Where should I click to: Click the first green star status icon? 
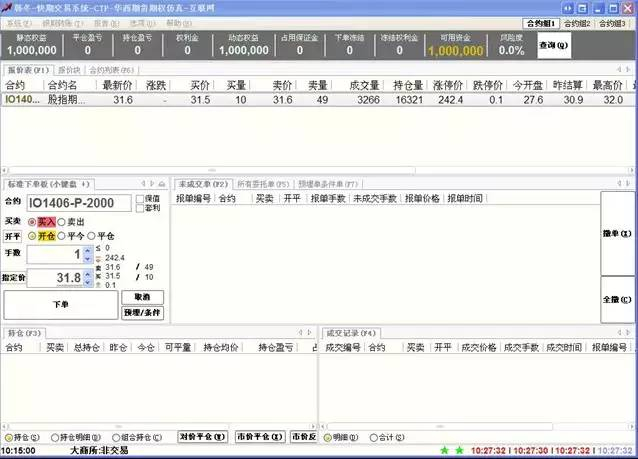(x=445, y=450)
